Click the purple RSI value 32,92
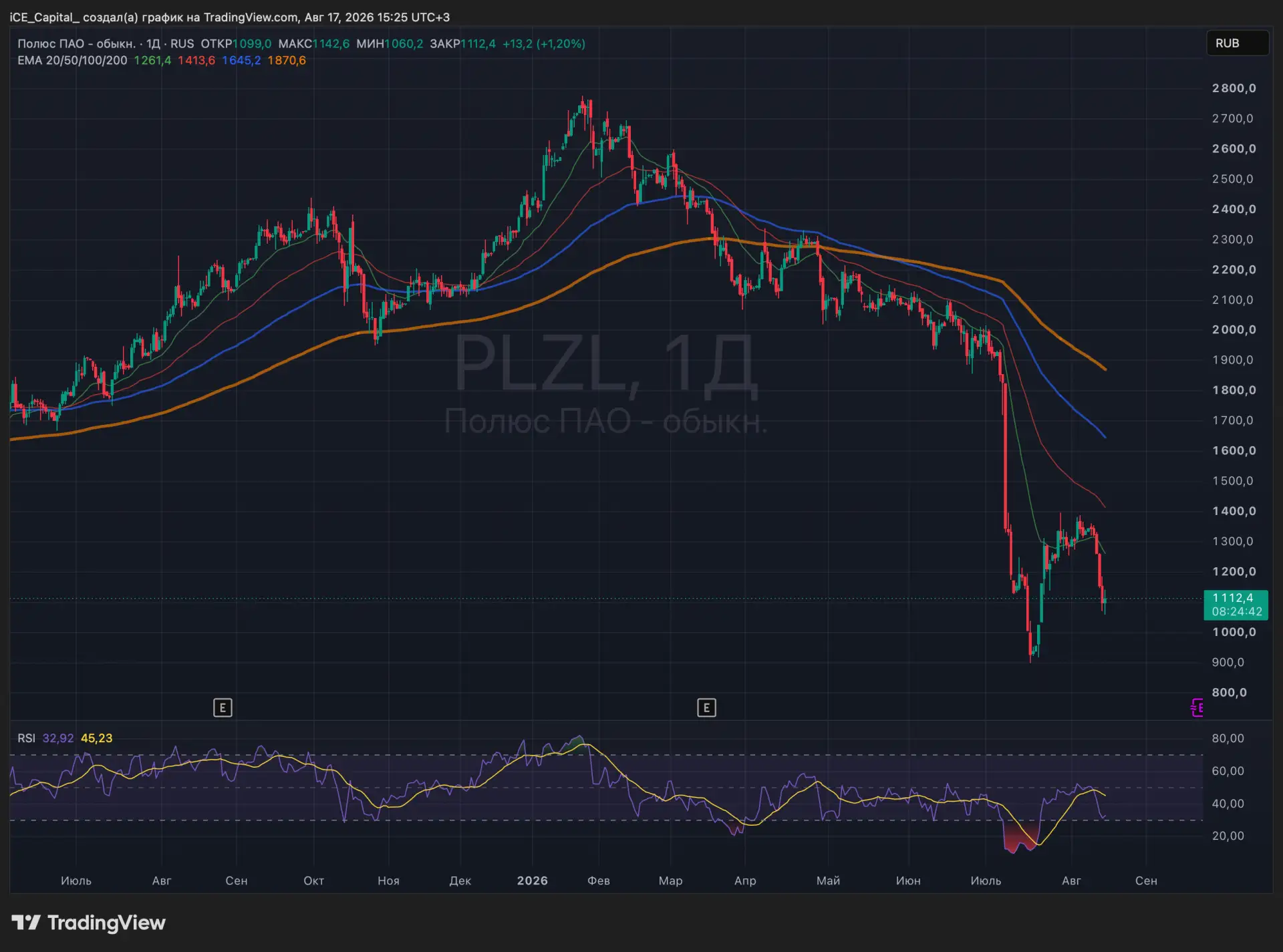The width and height of the screenshot is (1283, 952). click(x=58, y=738)
